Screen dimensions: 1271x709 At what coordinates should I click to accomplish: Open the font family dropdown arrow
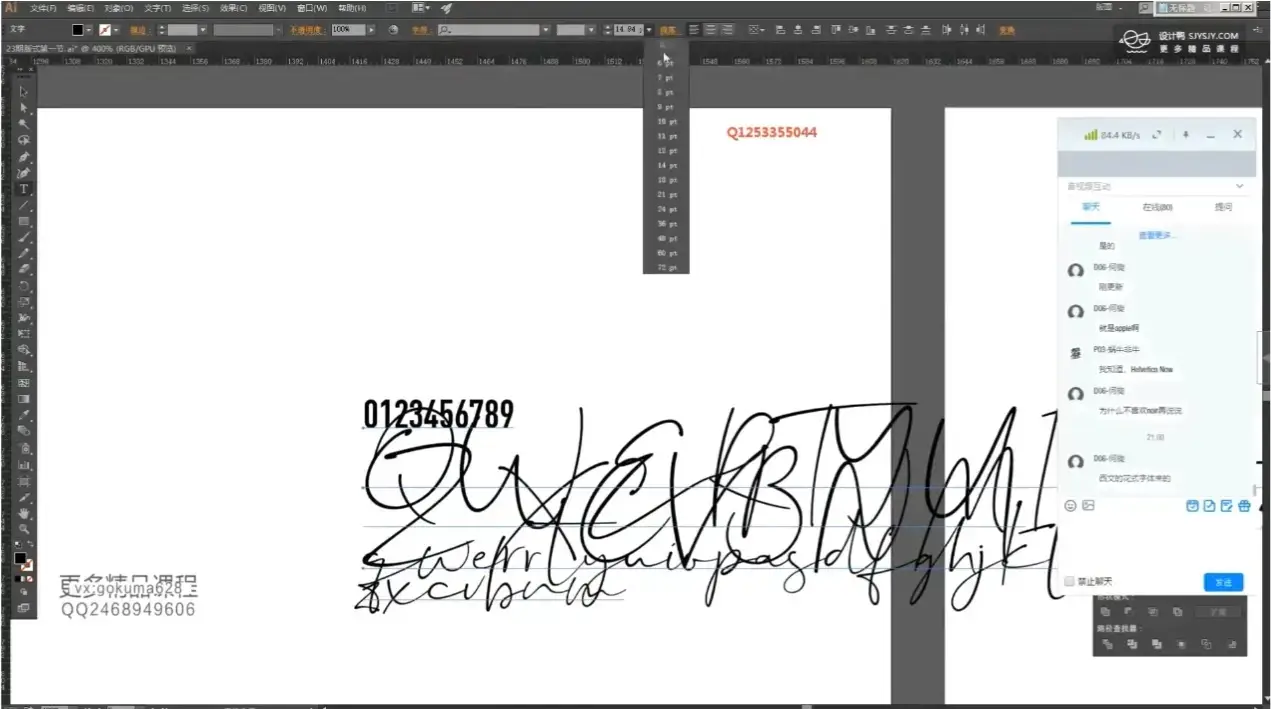click(546, 30)
